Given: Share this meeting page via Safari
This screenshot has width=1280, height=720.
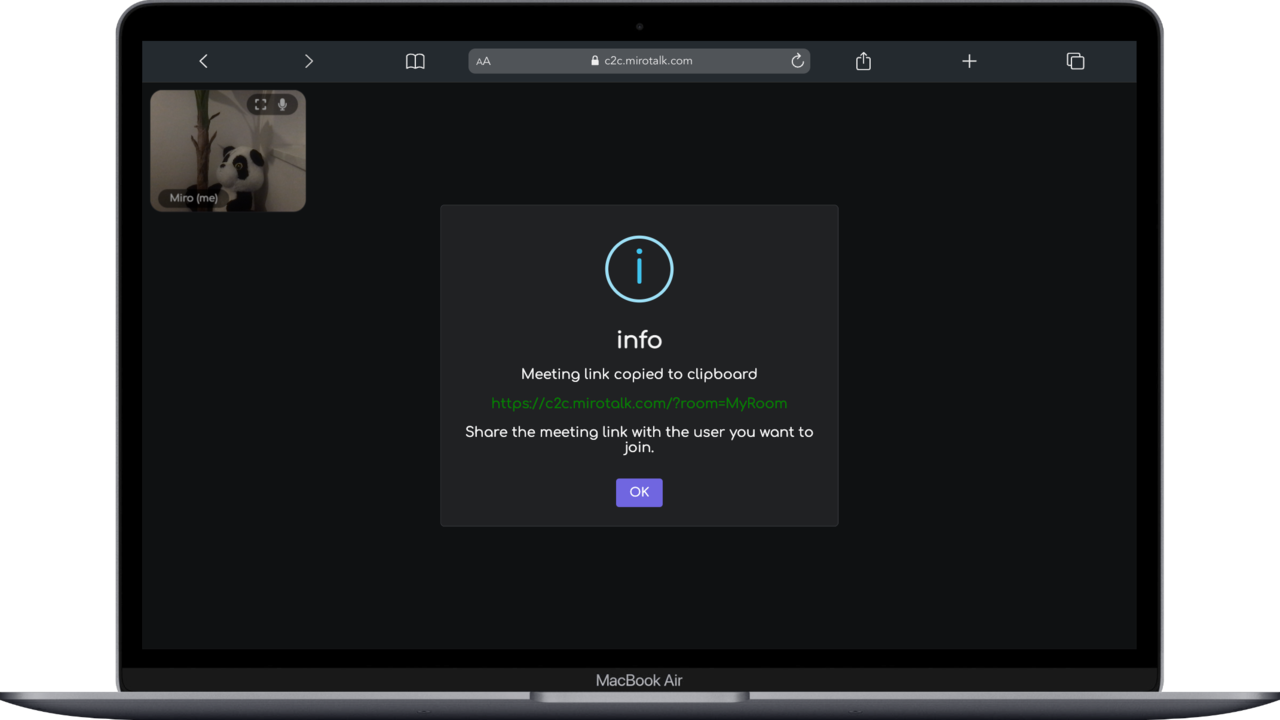Looking at the screenshot, I should tap(862, 61).
